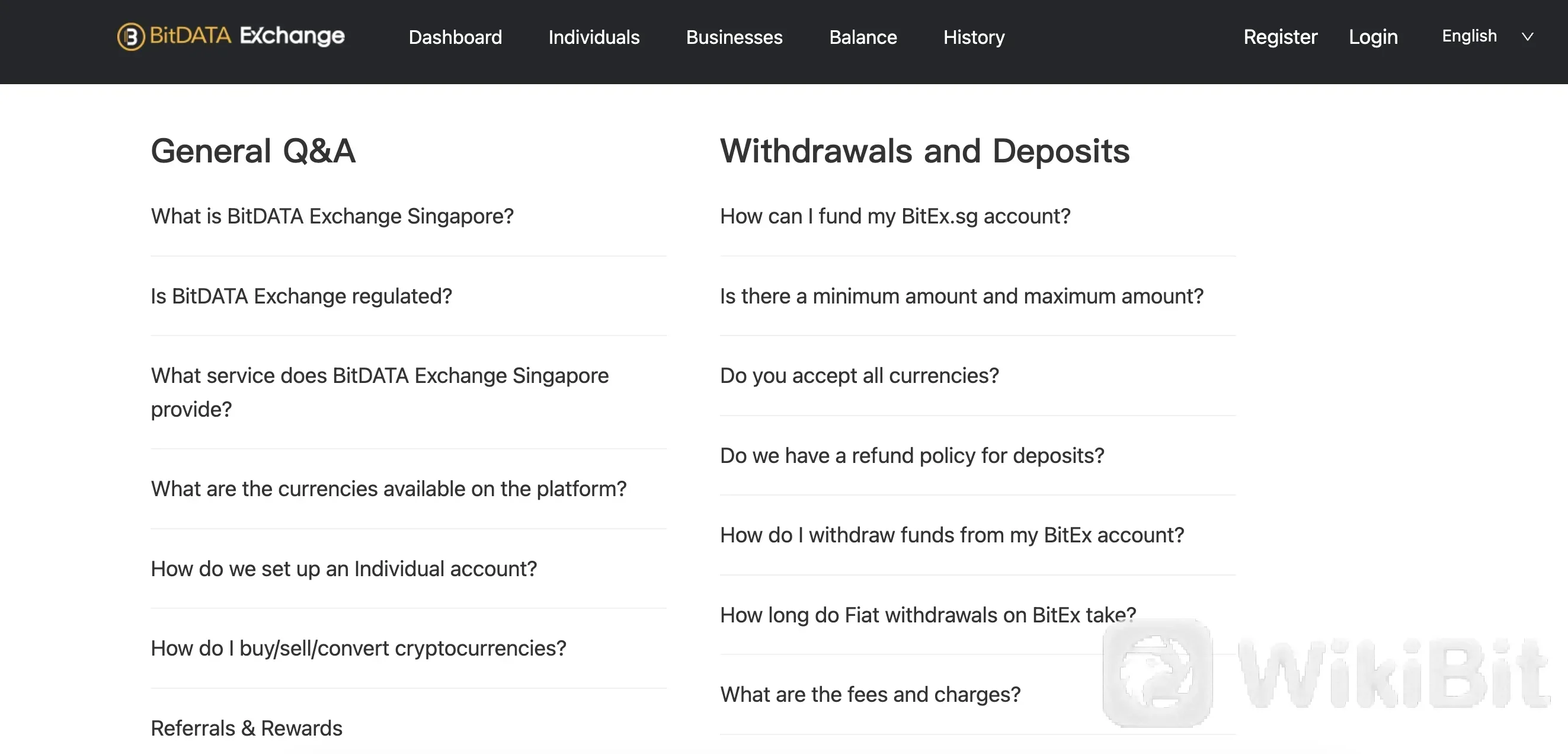View the History navigation item

coord(973,37)
